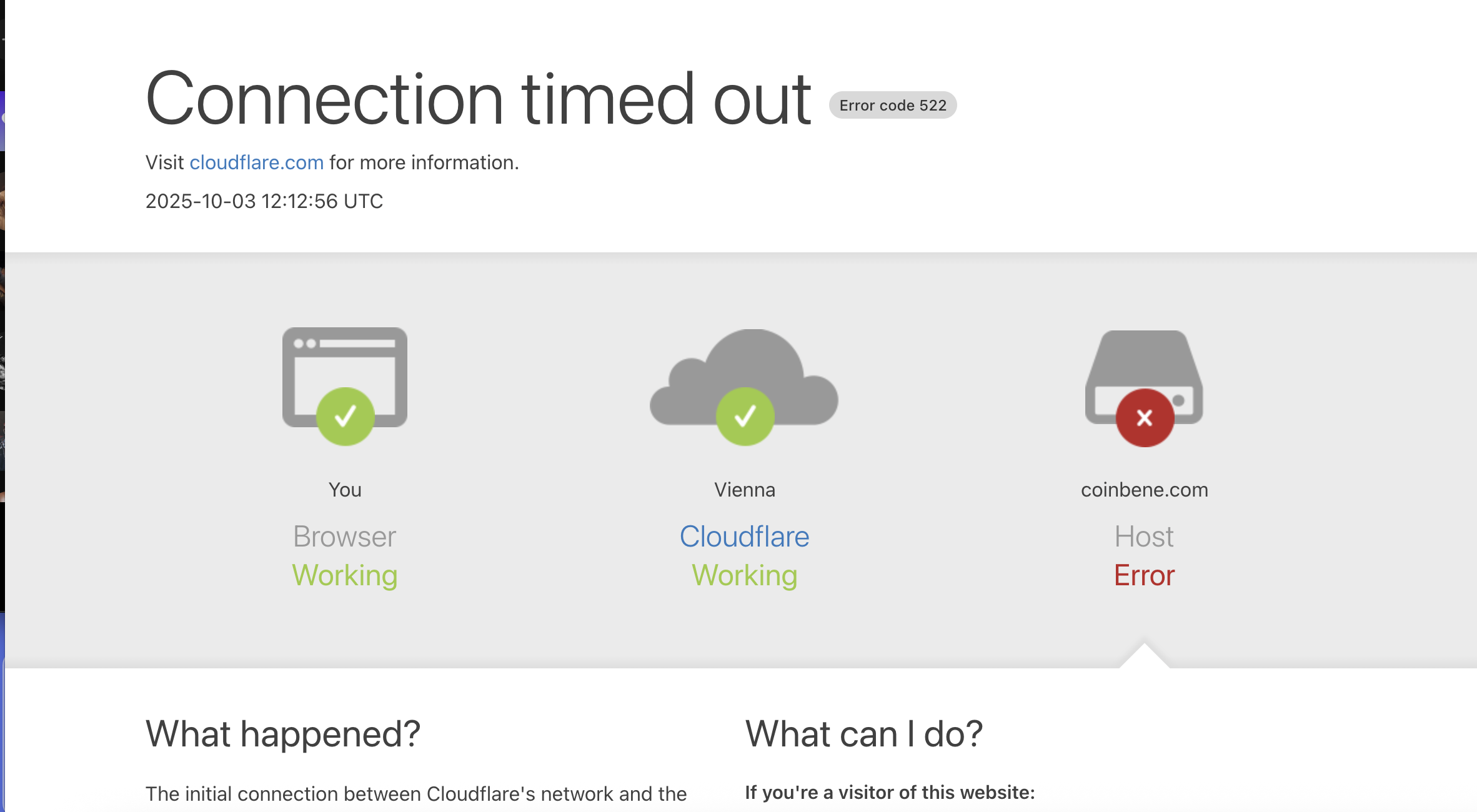The image size is (1477, 812).
Task: Click the Error code 522 badge
Action: pos(892,105)
